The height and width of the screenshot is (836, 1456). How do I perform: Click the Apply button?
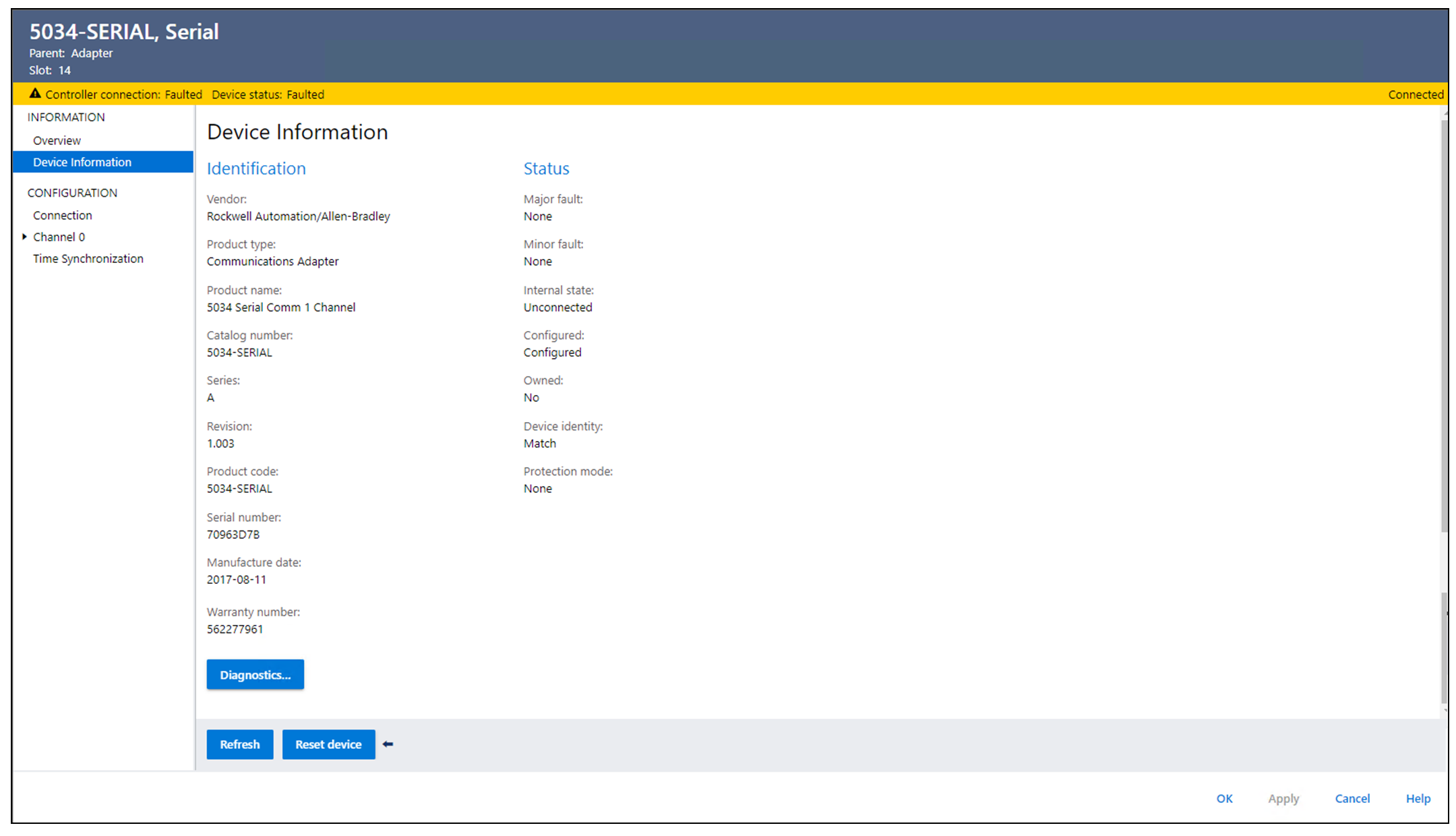(1283, 798)
